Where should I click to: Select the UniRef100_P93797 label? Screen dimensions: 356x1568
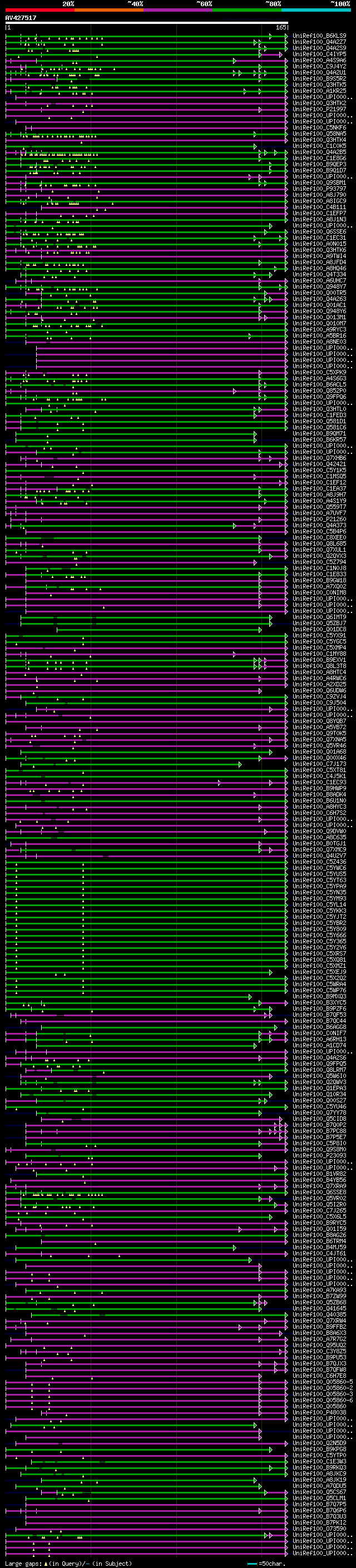click(x=319, y=189)
